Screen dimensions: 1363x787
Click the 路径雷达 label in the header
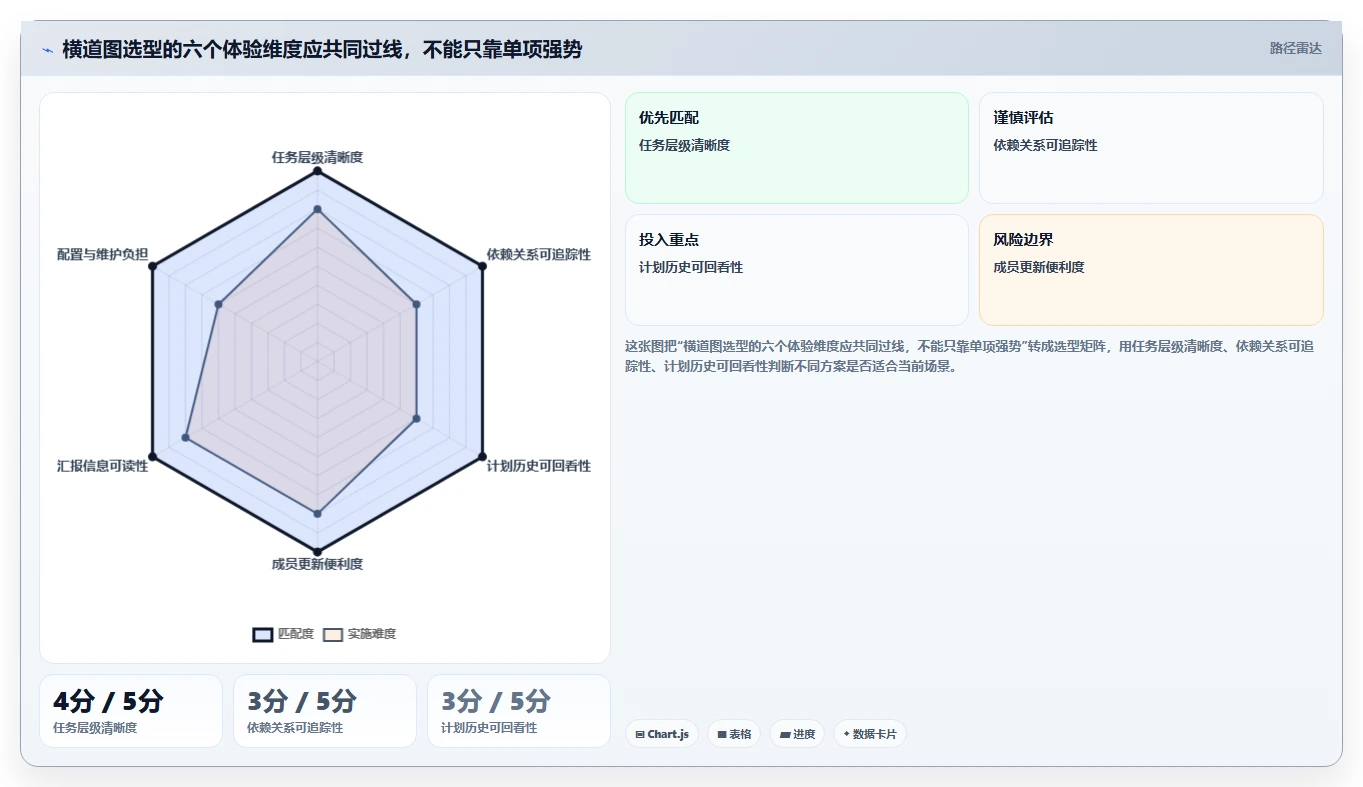coord(1295,48)
